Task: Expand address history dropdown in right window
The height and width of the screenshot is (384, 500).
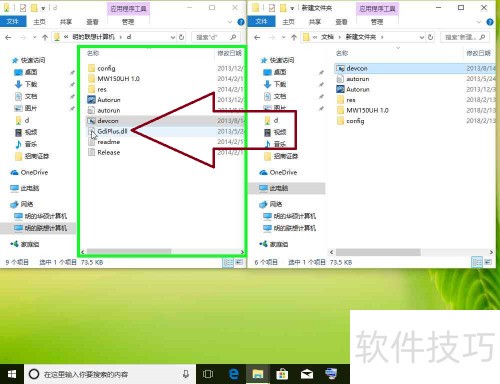Action: pos(422,37)
